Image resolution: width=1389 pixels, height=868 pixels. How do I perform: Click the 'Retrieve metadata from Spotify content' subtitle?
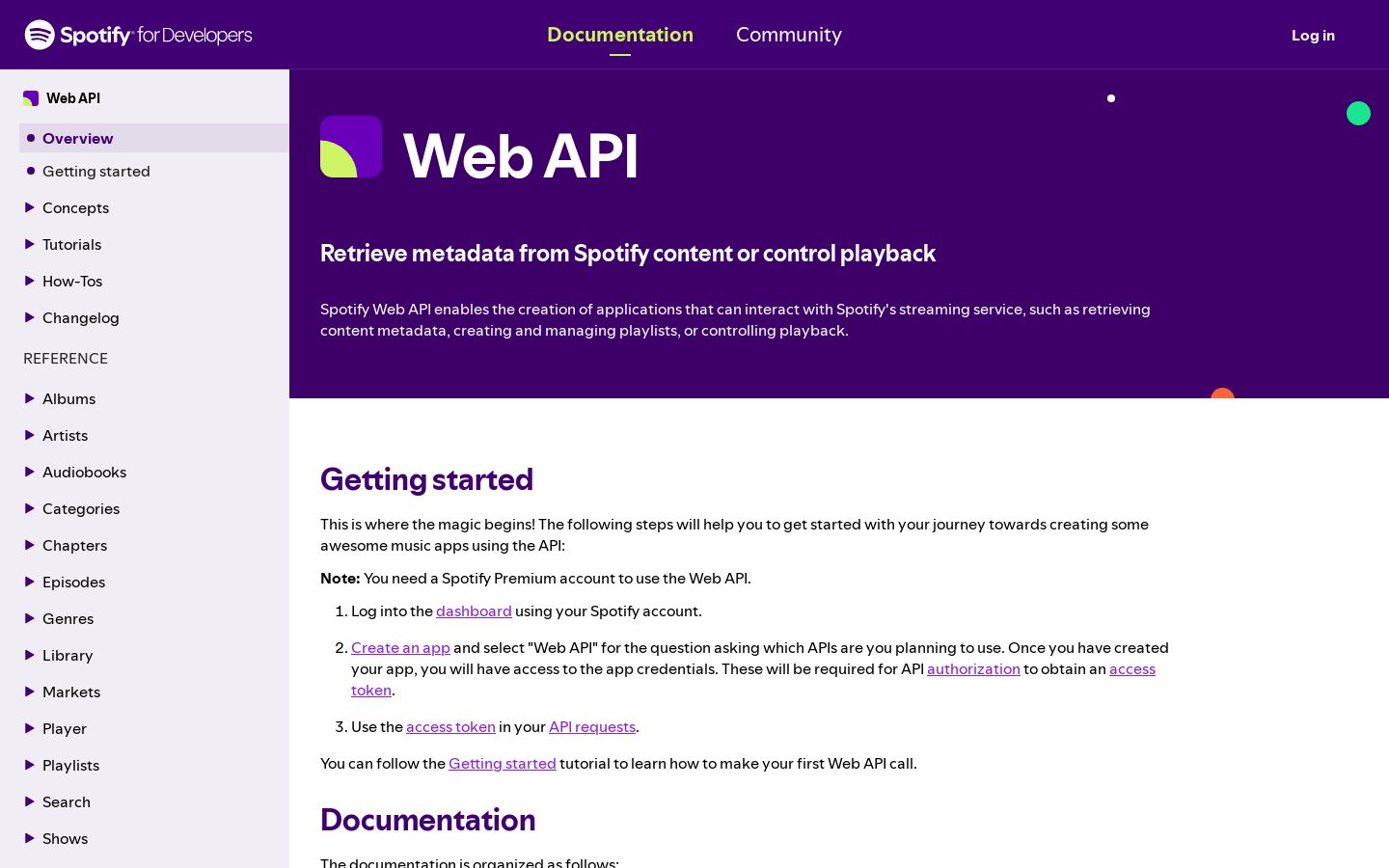(628, 253)
